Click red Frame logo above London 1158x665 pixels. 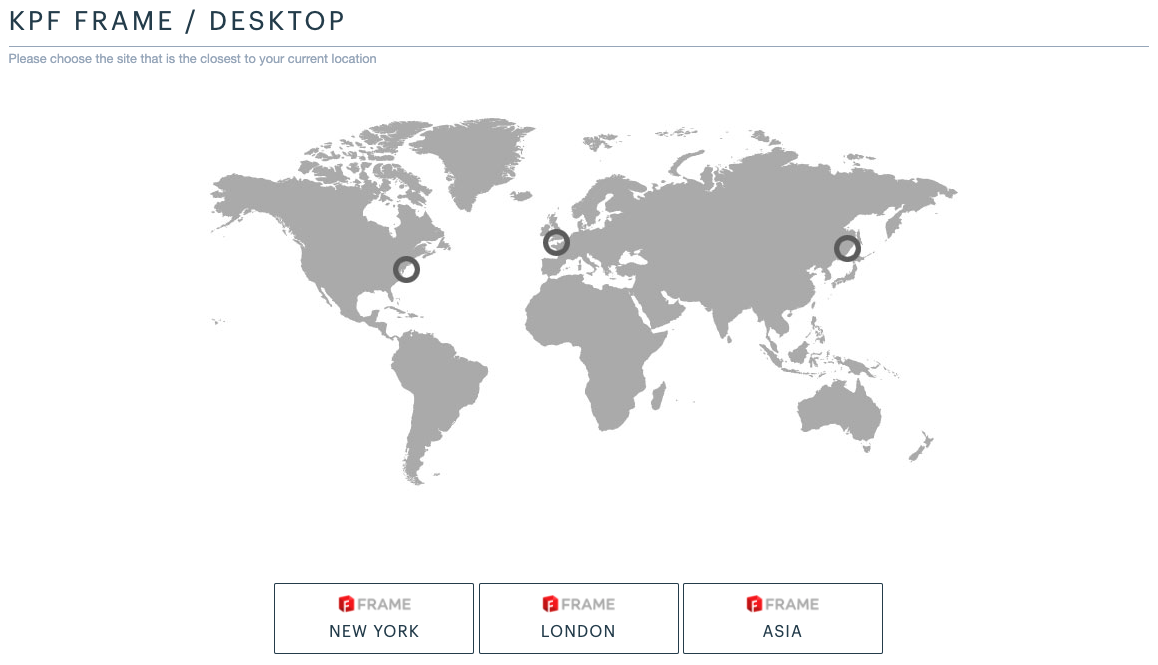[x=551, y=604]
